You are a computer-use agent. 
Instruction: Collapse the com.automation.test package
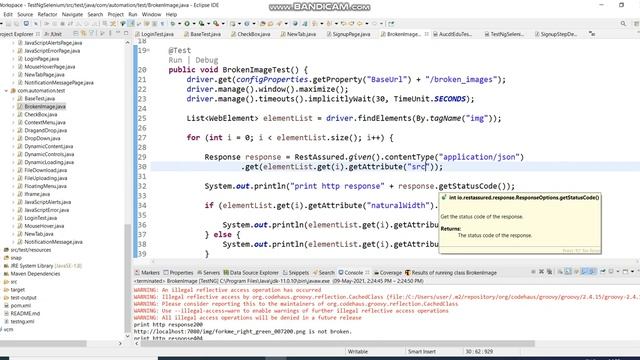pyautogui.click(x=6, y=91)
